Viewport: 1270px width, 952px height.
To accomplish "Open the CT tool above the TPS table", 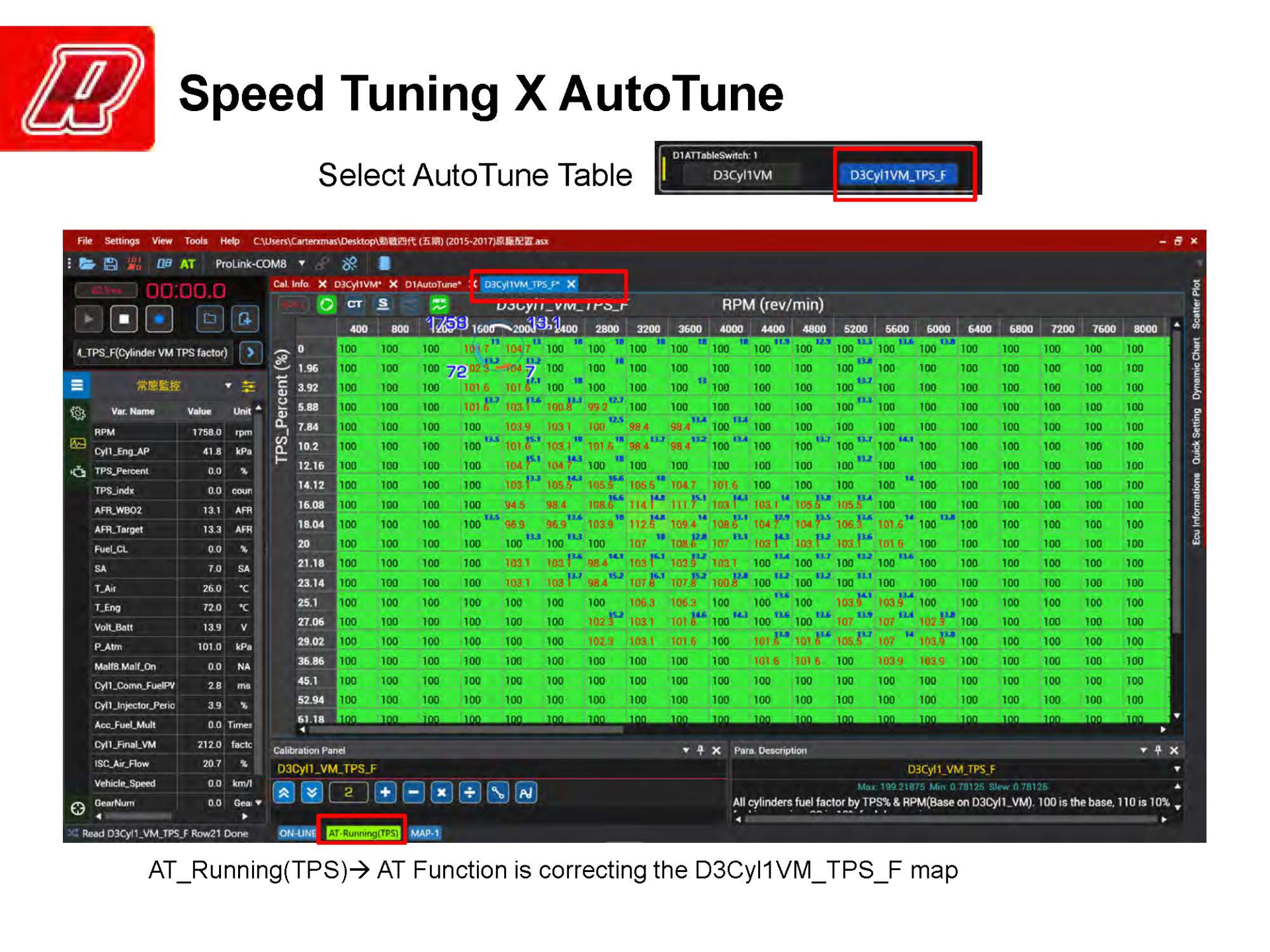I will point(355,305).
